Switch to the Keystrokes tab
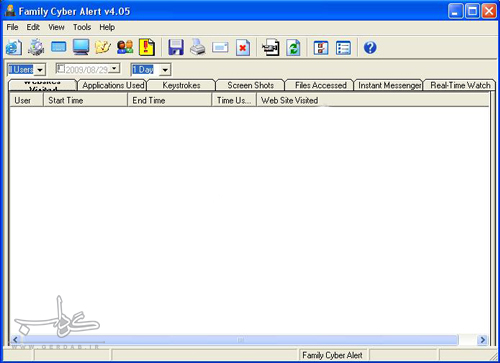This screenshot has width=500, height=363. point(181,85)
